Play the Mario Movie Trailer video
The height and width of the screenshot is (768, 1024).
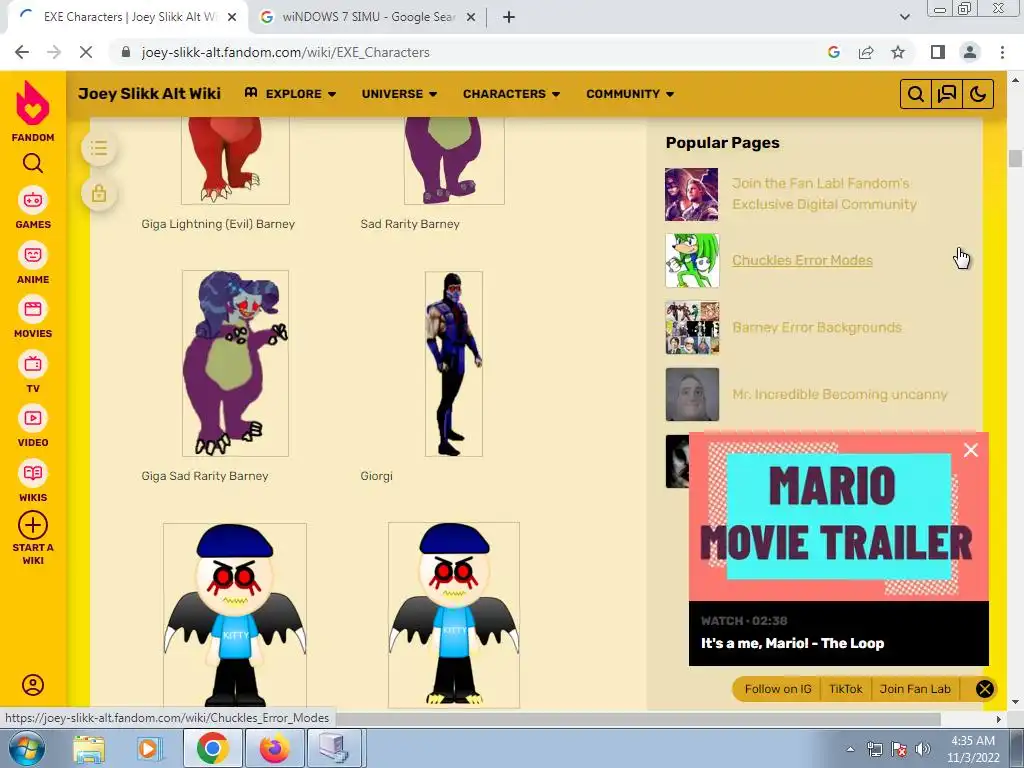[x=839, y=516]
